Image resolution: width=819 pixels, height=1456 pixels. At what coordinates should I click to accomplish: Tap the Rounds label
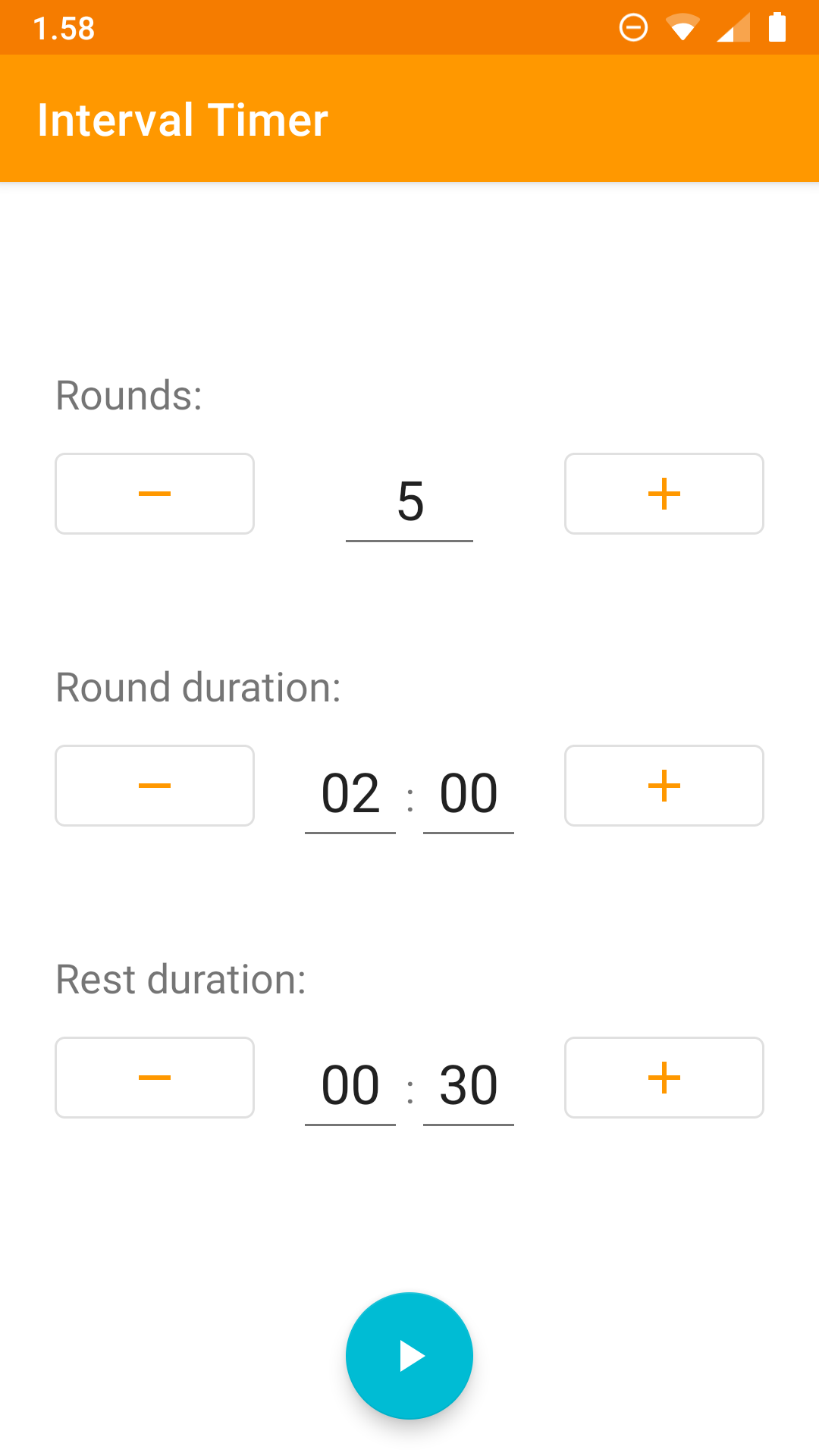point(127,394)
